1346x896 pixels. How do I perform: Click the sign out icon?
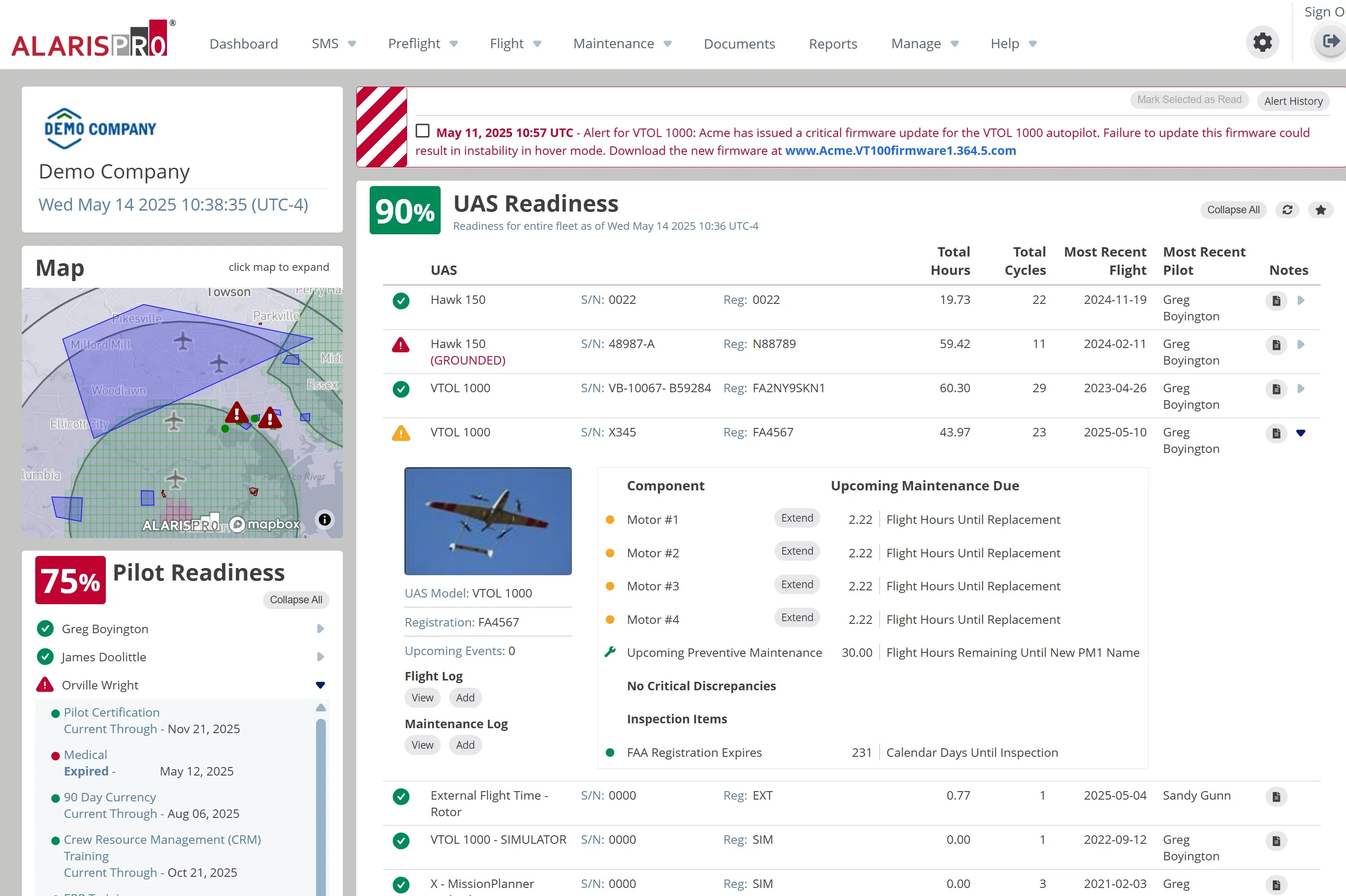[x=1332, y=41]
